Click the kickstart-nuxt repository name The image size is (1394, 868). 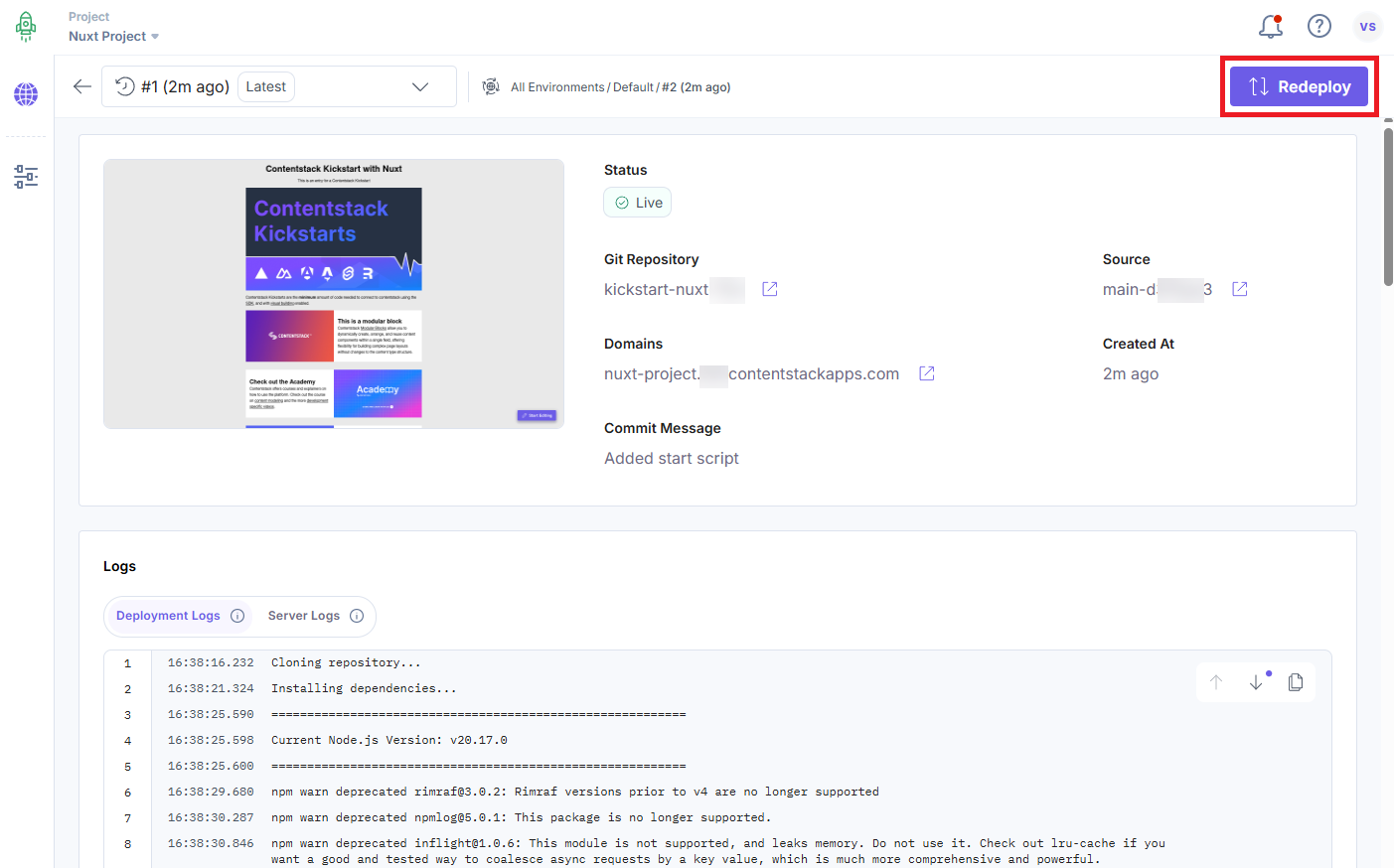point(657,289)
